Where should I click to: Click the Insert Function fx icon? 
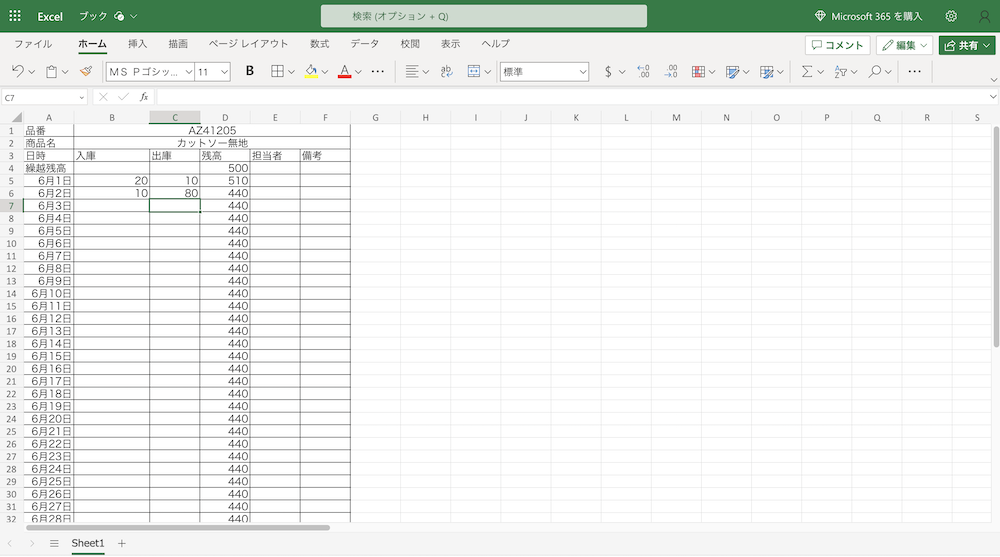144,97
